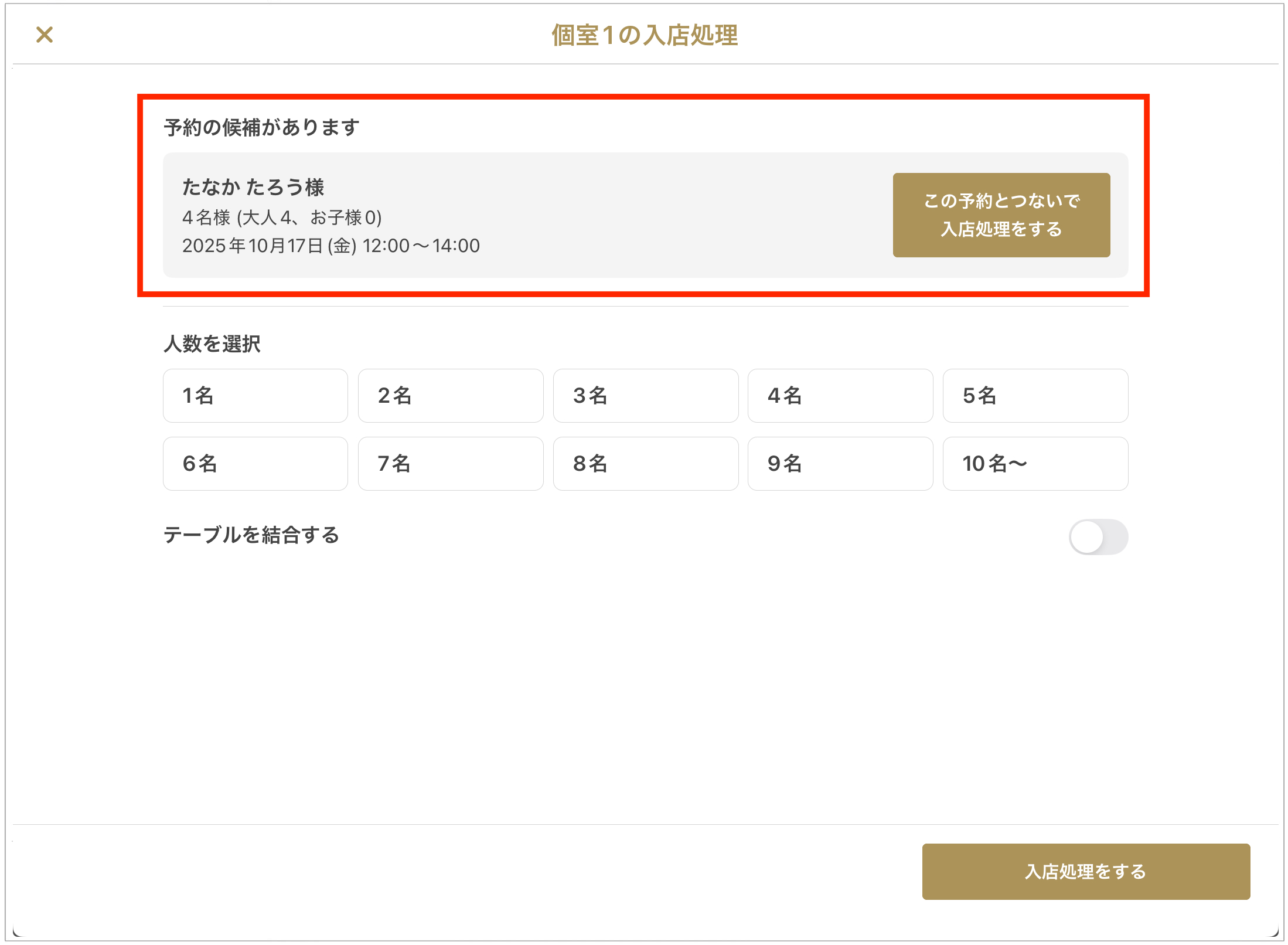Viewport: 1288px width, 945px height.
Task: Choose the 9名 option
Action: [x=840, y=464]
